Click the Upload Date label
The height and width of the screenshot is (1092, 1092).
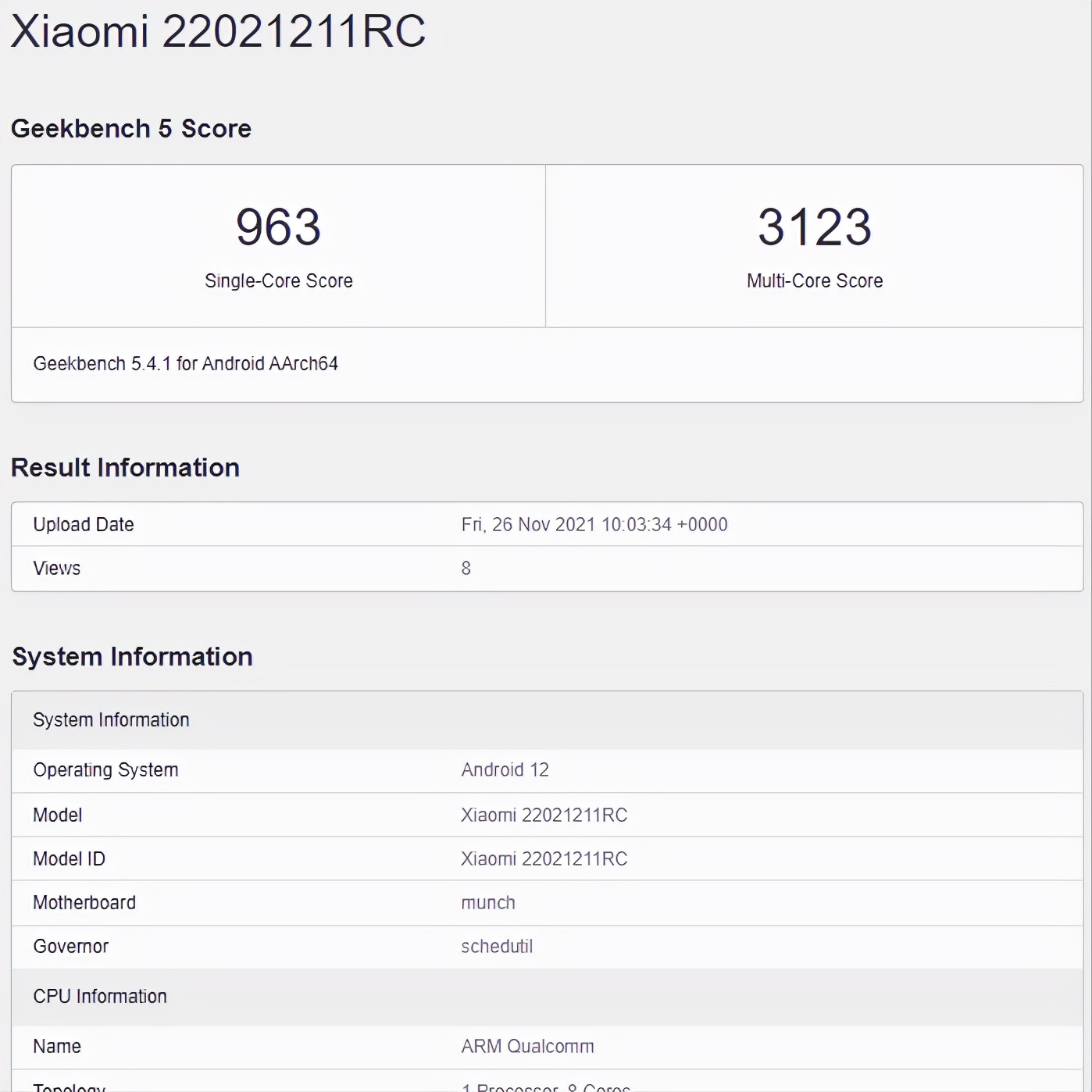click(x=84, y=524)
